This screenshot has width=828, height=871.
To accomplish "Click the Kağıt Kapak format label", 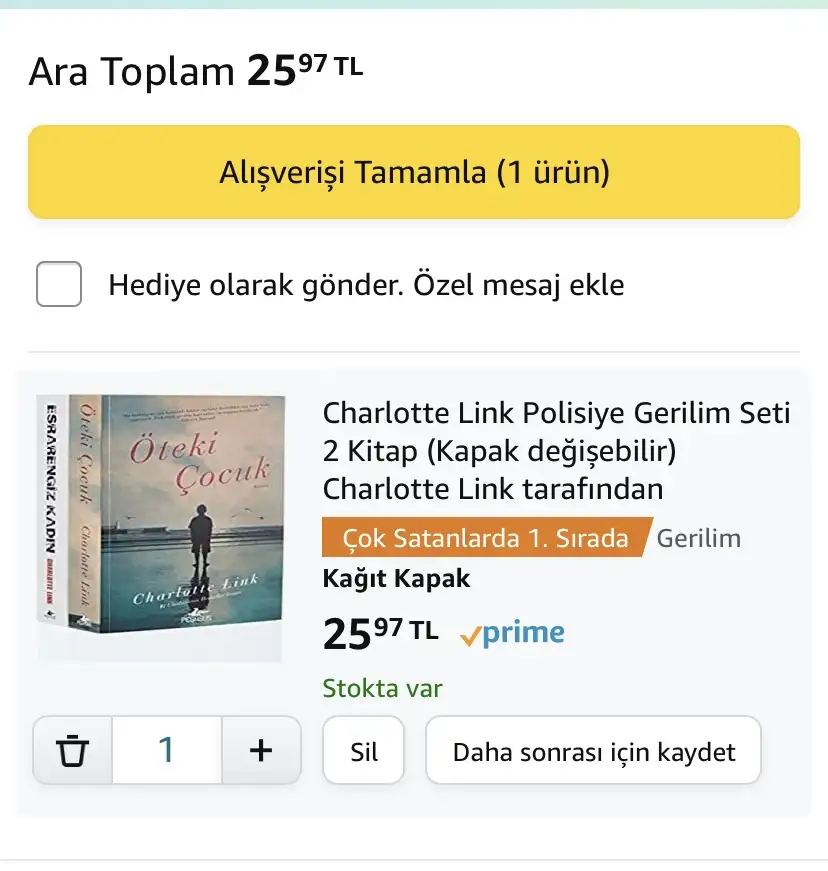I will (x=397, y=578).
